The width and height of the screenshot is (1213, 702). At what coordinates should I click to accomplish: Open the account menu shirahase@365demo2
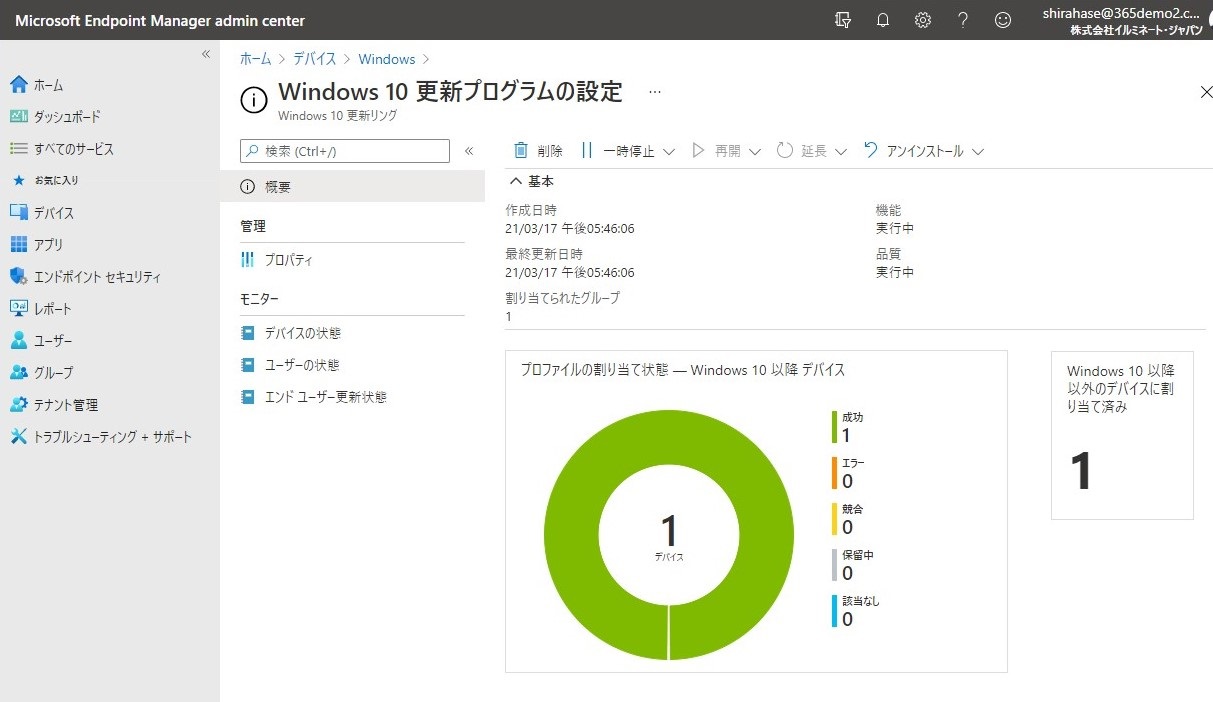1120,20
